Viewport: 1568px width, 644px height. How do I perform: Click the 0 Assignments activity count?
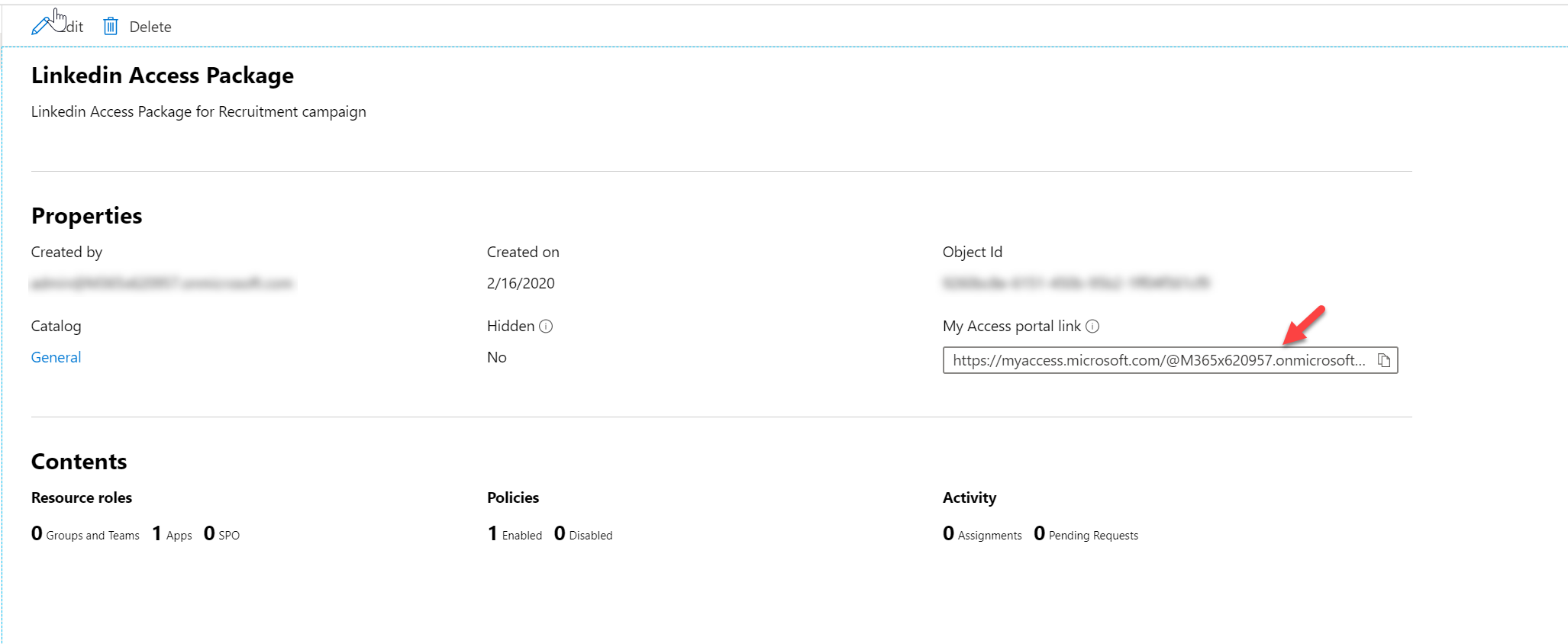[982, 534]
